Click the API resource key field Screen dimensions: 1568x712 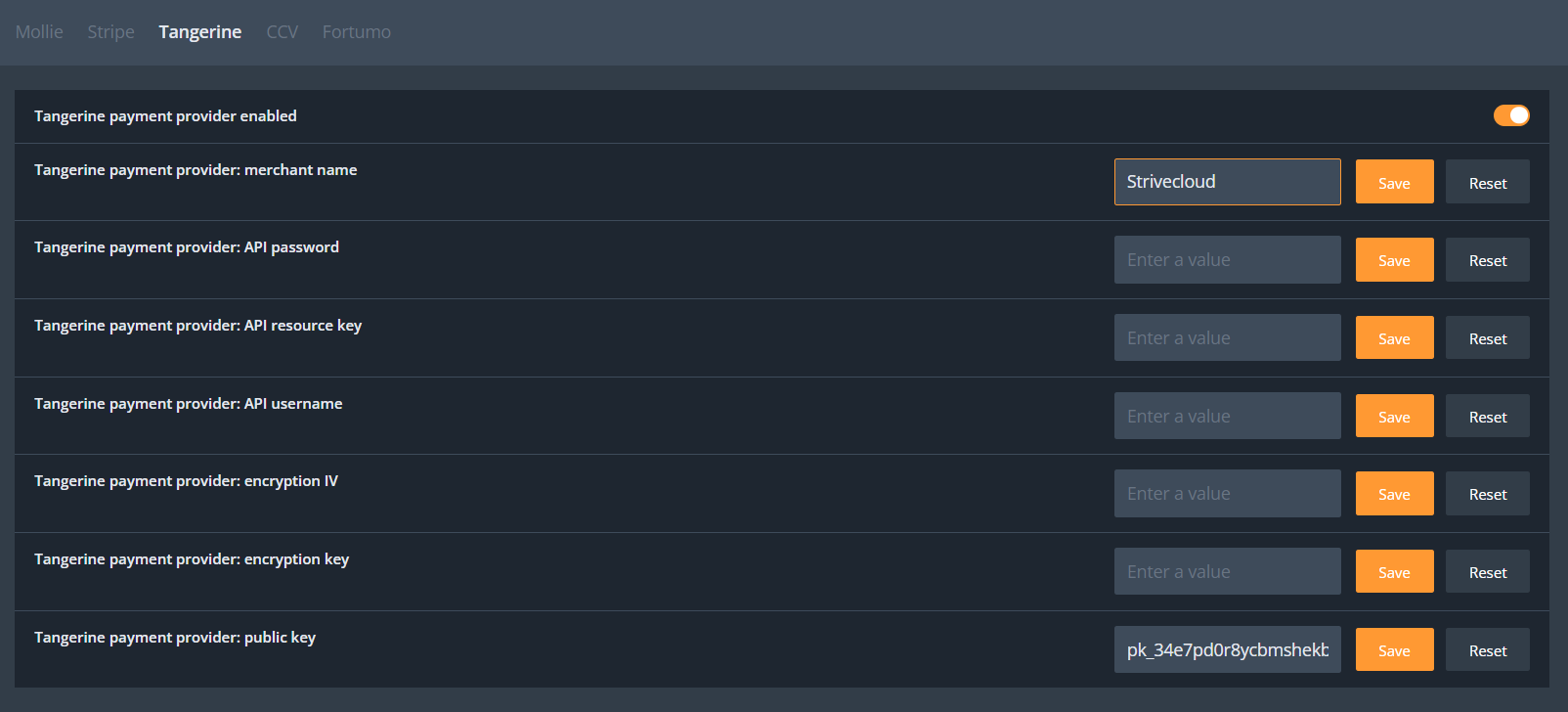click(x=1227, y=338)
